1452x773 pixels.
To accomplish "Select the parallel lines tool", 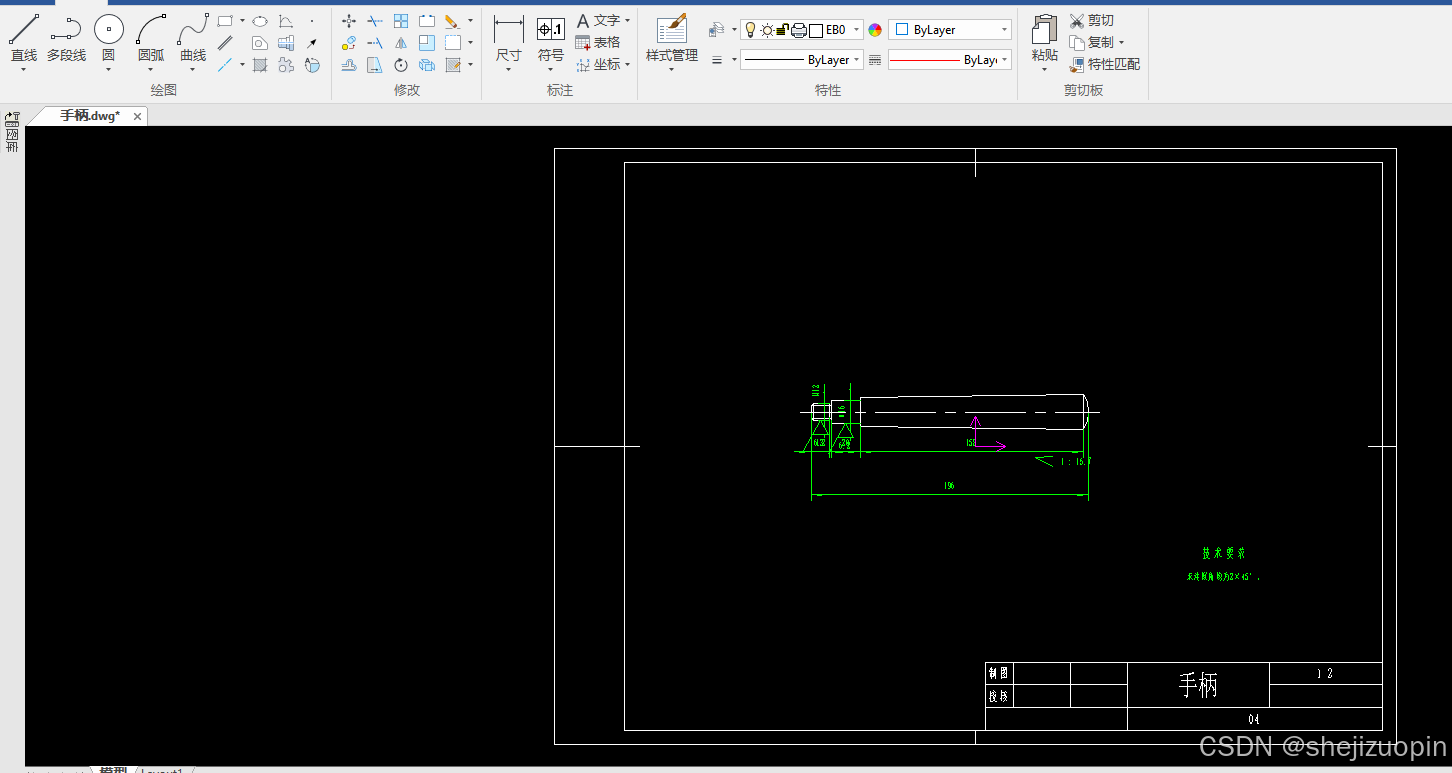I will tap(226, 43).
